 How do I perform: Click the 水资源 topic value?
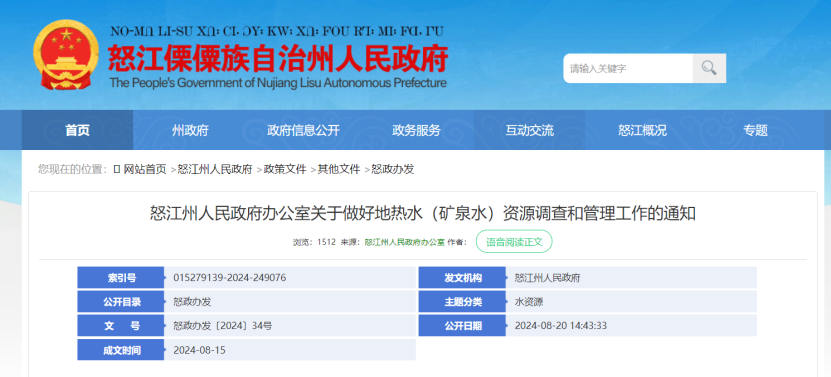[528, 302]
